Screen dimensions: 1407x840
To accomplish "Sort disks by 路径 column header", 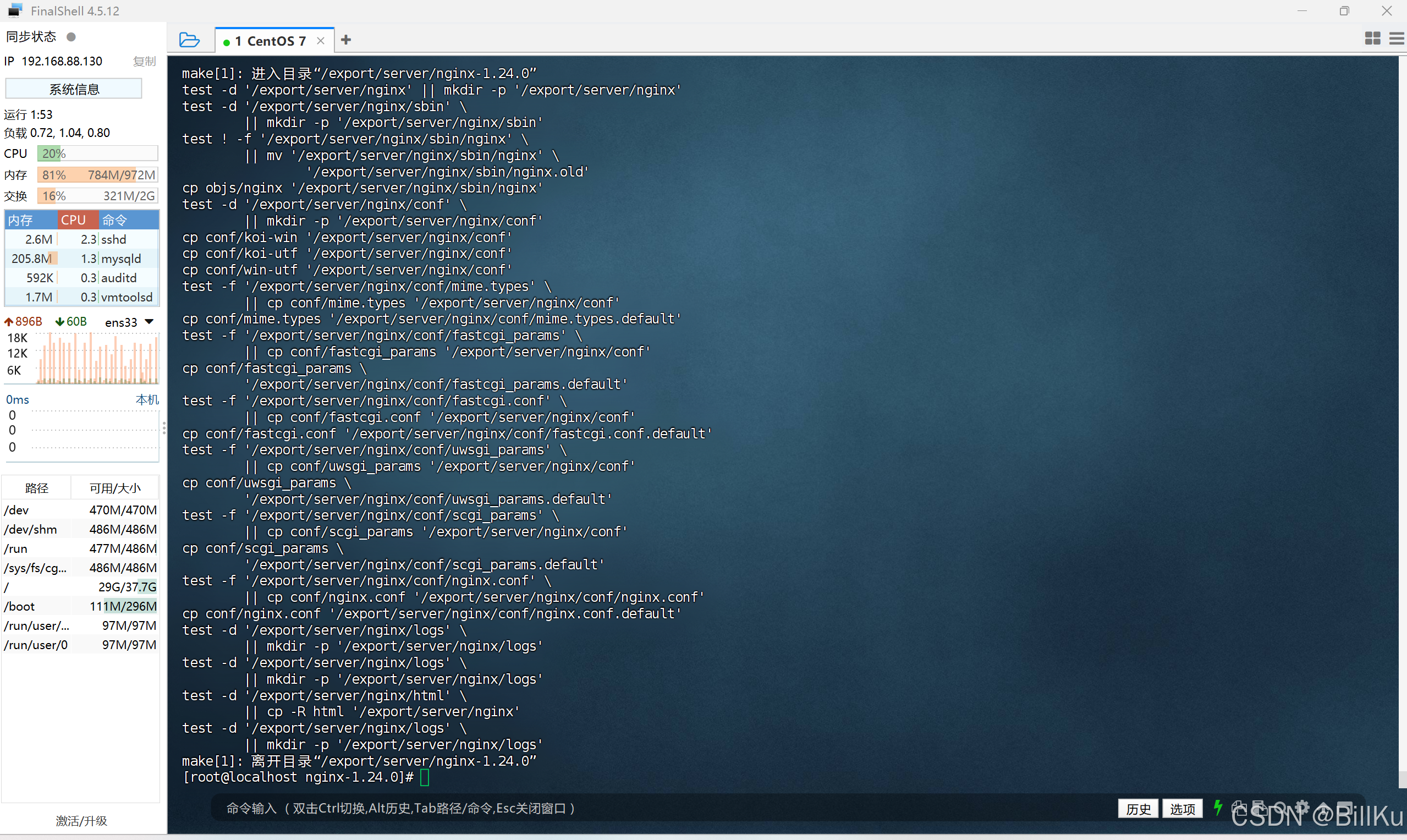I will pyautogui.click(x=36, y=488).
